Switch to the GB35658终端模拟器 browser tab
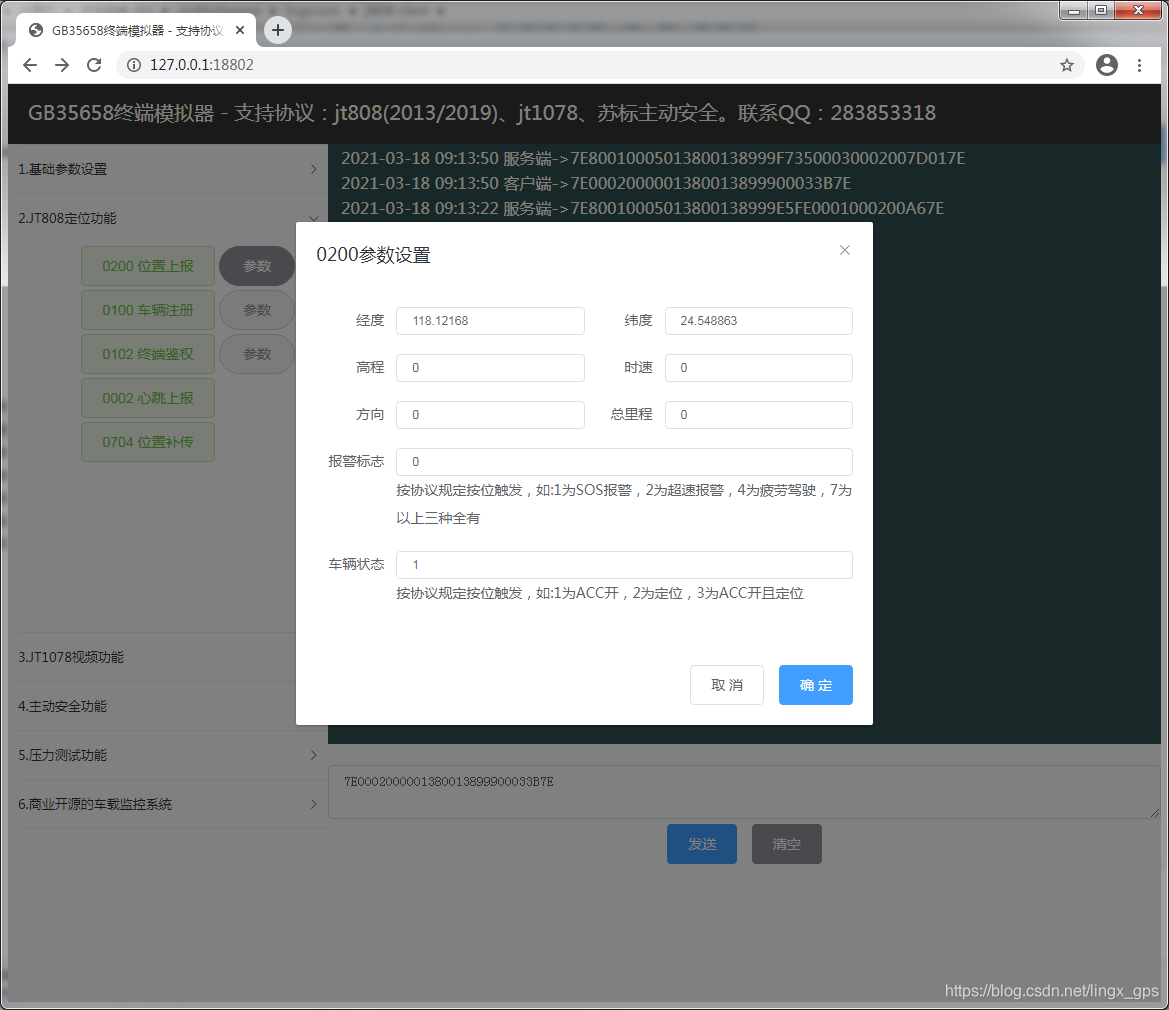Image resolution: width=1169 pixels, height=1010 pixels. coord(130,30)
